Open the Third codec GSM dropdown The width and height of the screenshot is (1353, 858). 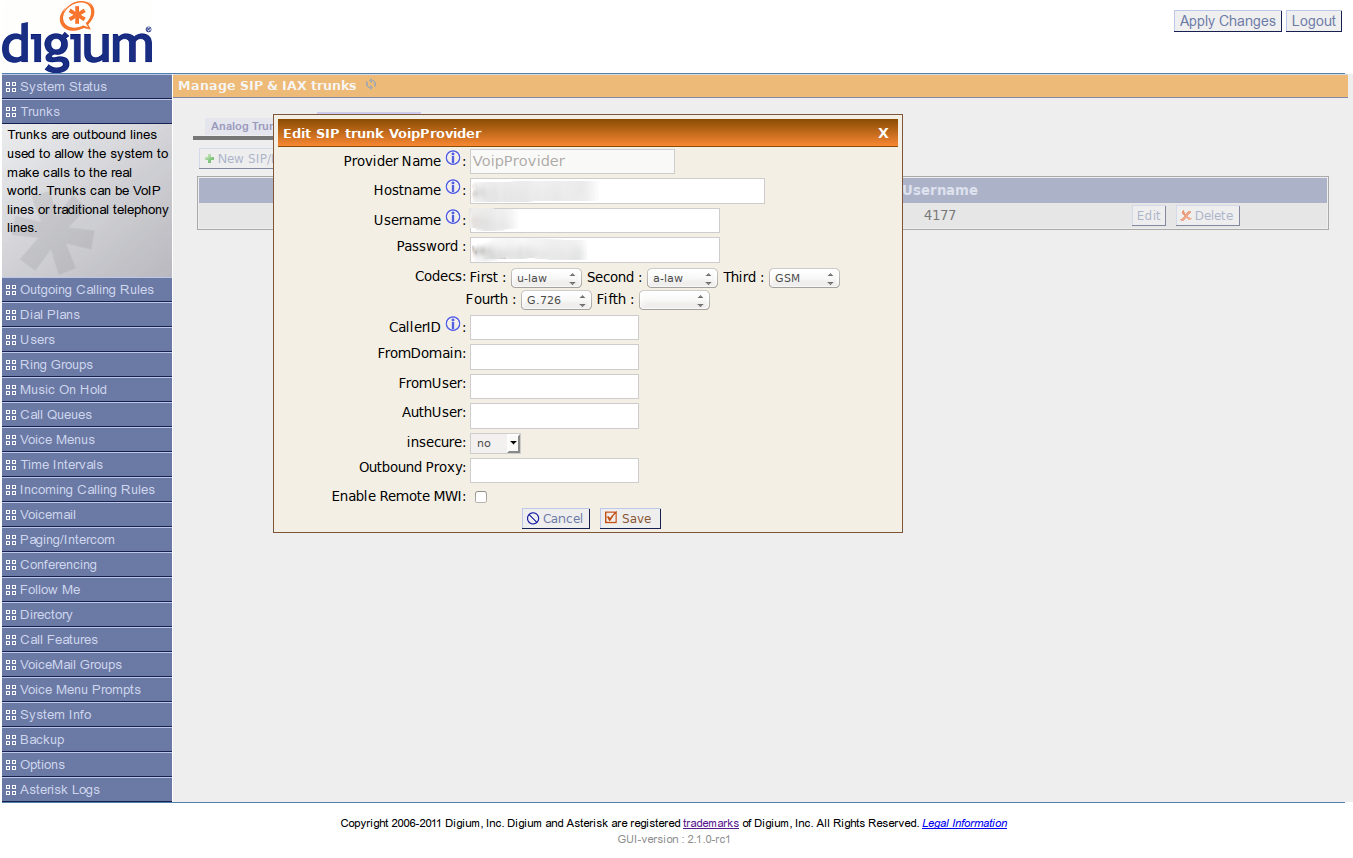pyautogui.click(x=803, y=278)
